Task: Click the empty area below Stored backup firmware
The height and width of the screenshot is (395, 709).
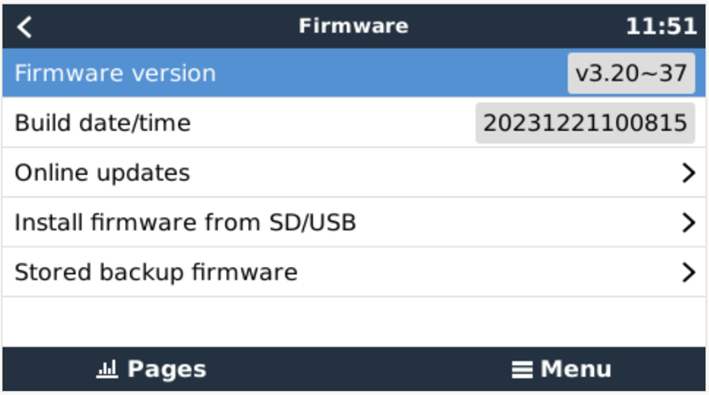Action: [x=354, y=322]
